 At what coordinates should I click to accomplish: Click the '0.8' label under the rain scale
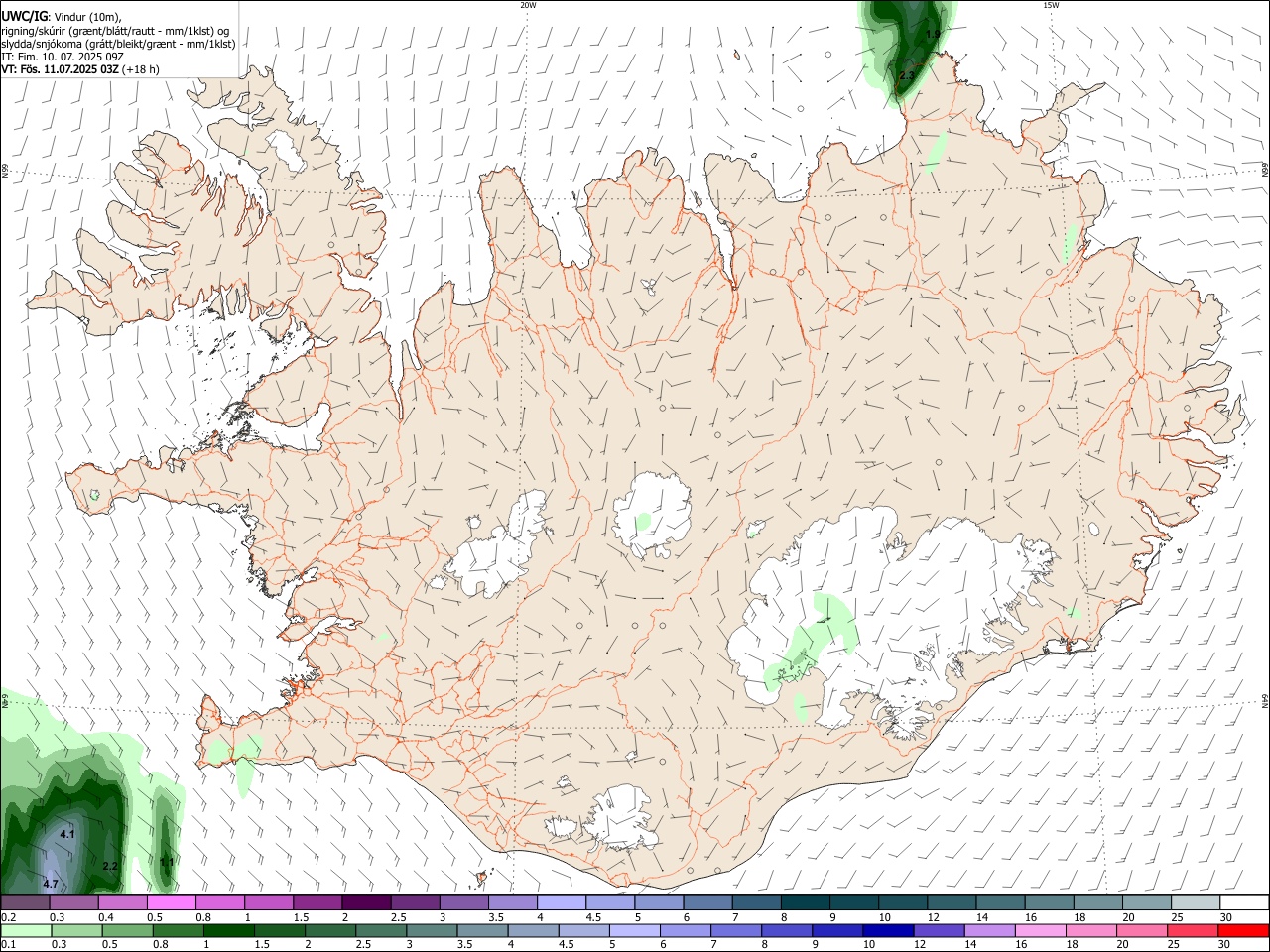162,945
